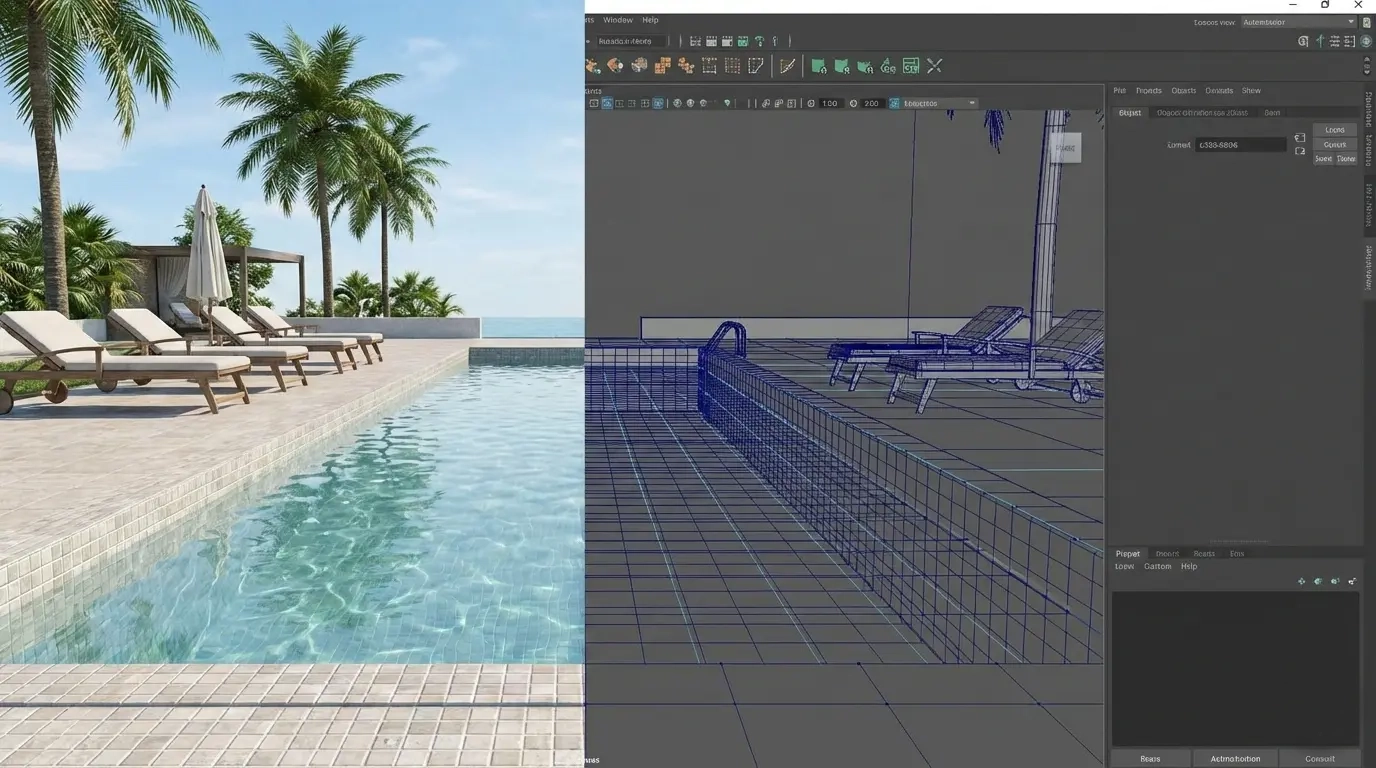
Task: Click the move-arrows icon above the dark list panel
Action: 1301,581
